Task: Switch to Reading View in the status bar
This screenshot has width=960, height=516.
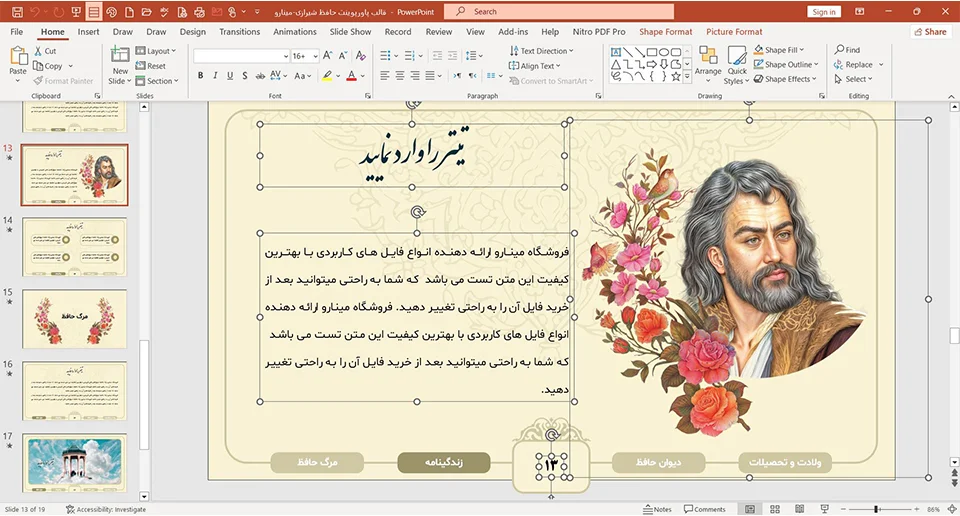Action: click(800, 509)
